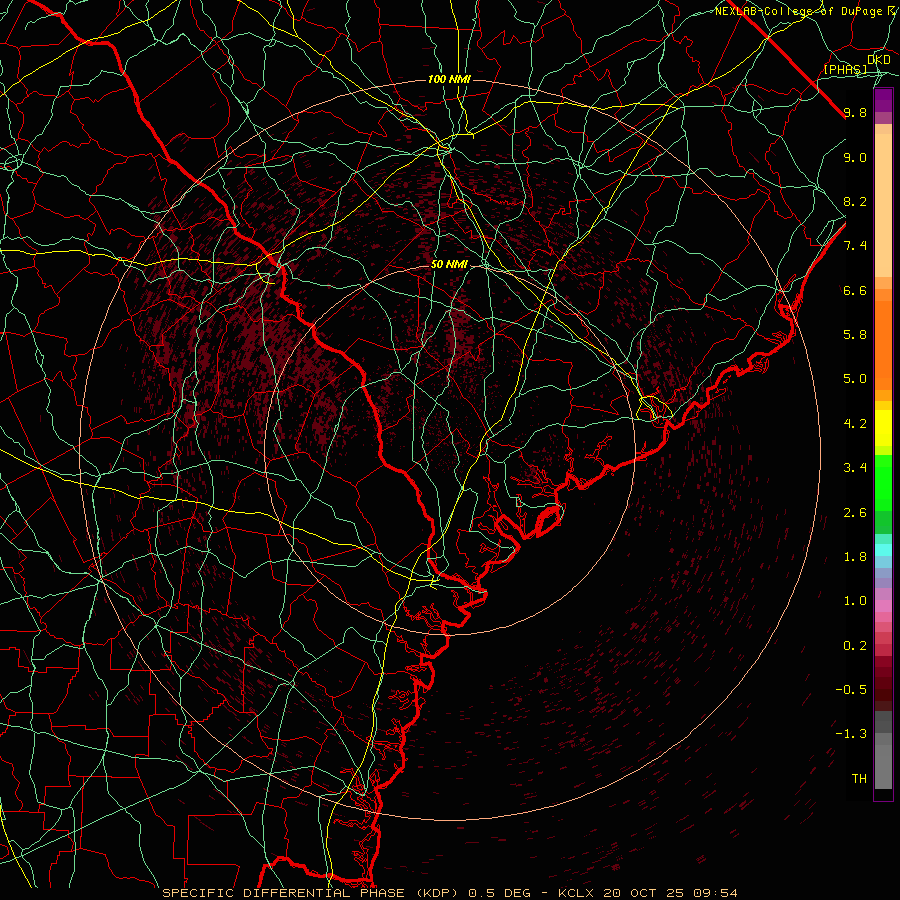The image size is (900, 900).
Task: Click the 7.4 value on the color scale
Action: (x=855, y=246)
